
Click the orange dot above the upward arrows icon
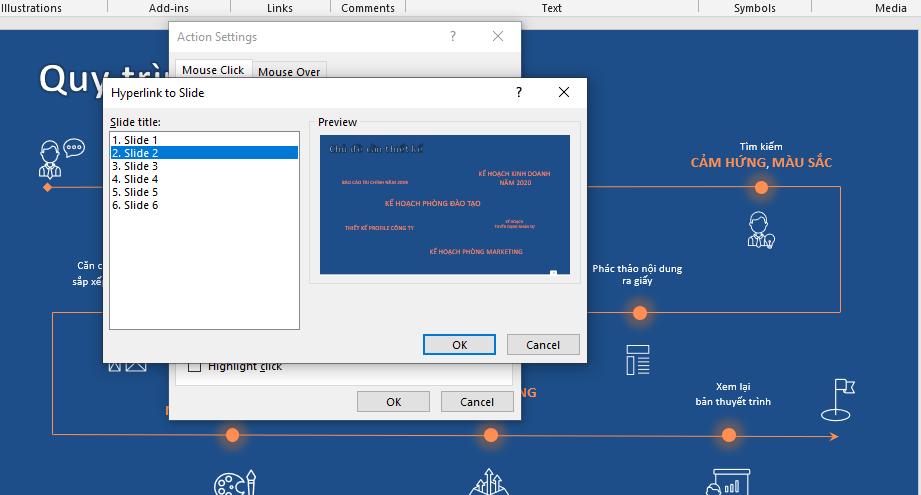coord(491,435)
